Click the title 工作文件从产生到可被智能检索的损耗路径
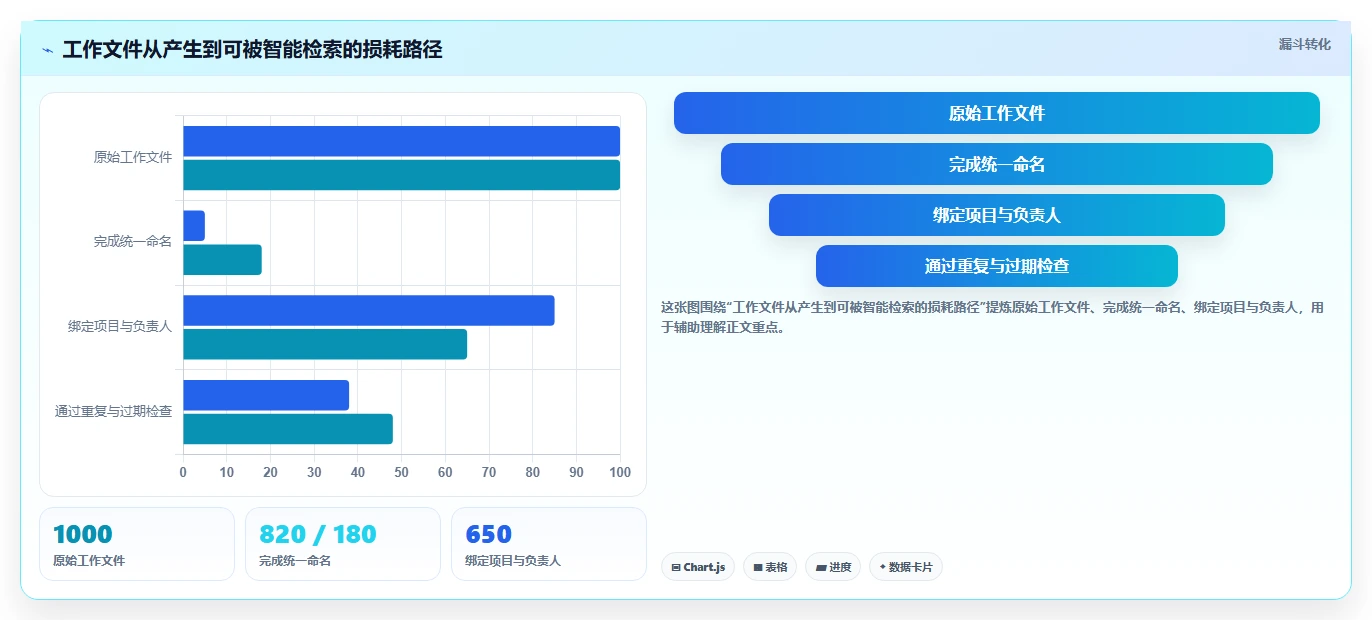1372x620 pixels. coord(253,50)
